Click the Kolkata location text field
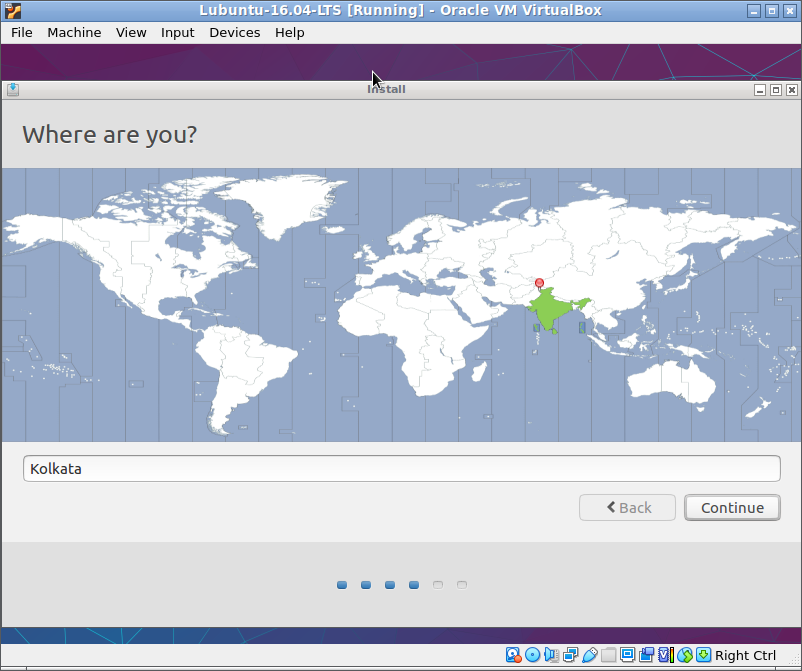This screenshot has width=802, height=671. click(402, 468)
